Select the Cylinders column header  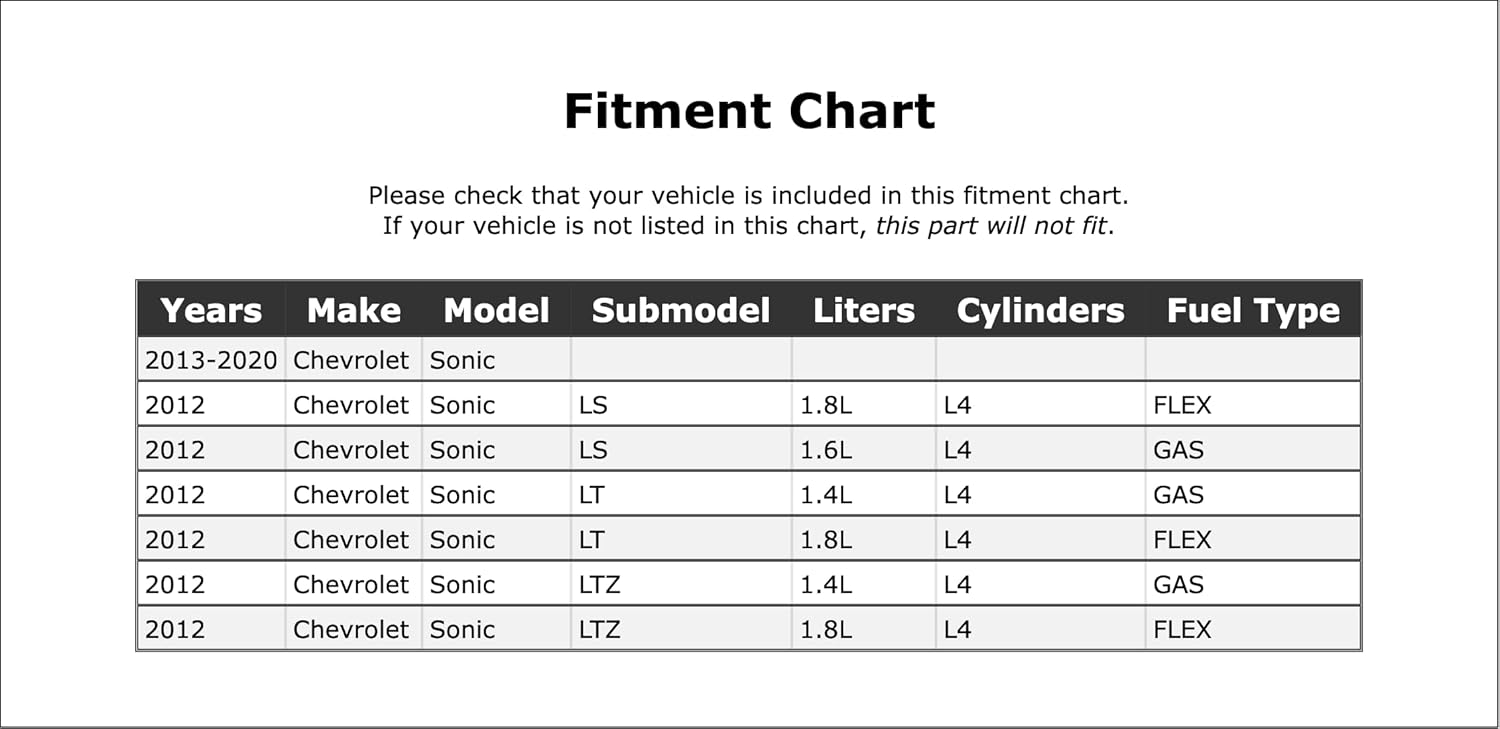point(1040,310)
